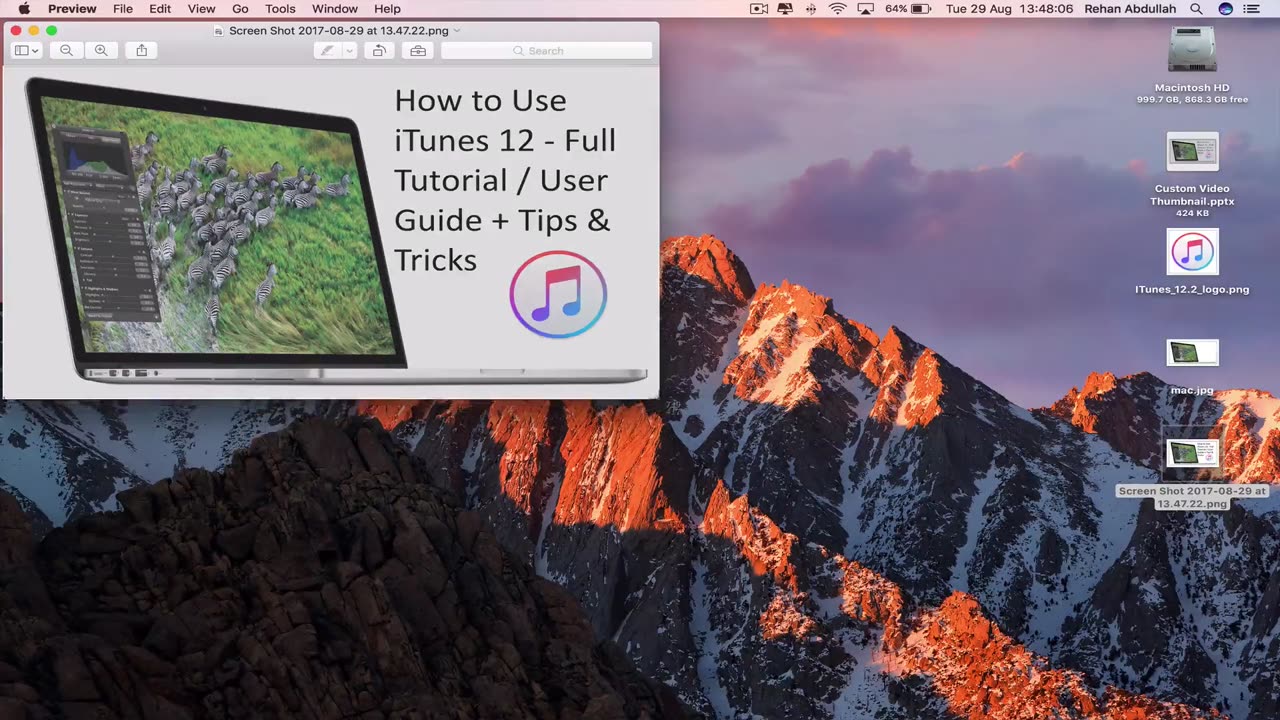Open the AirPlay display menu
This screenshot has width=1280, height=720.
(x=864, y=9)
